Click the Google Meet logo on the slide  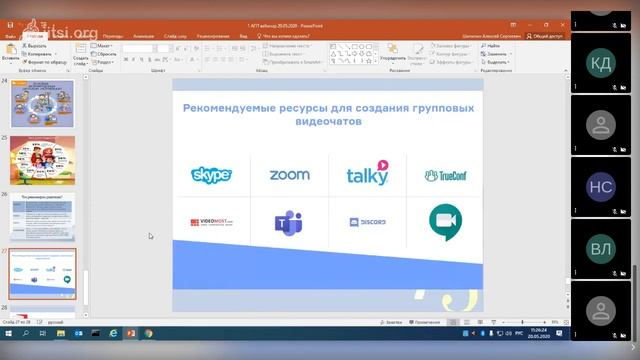point(445,222)
